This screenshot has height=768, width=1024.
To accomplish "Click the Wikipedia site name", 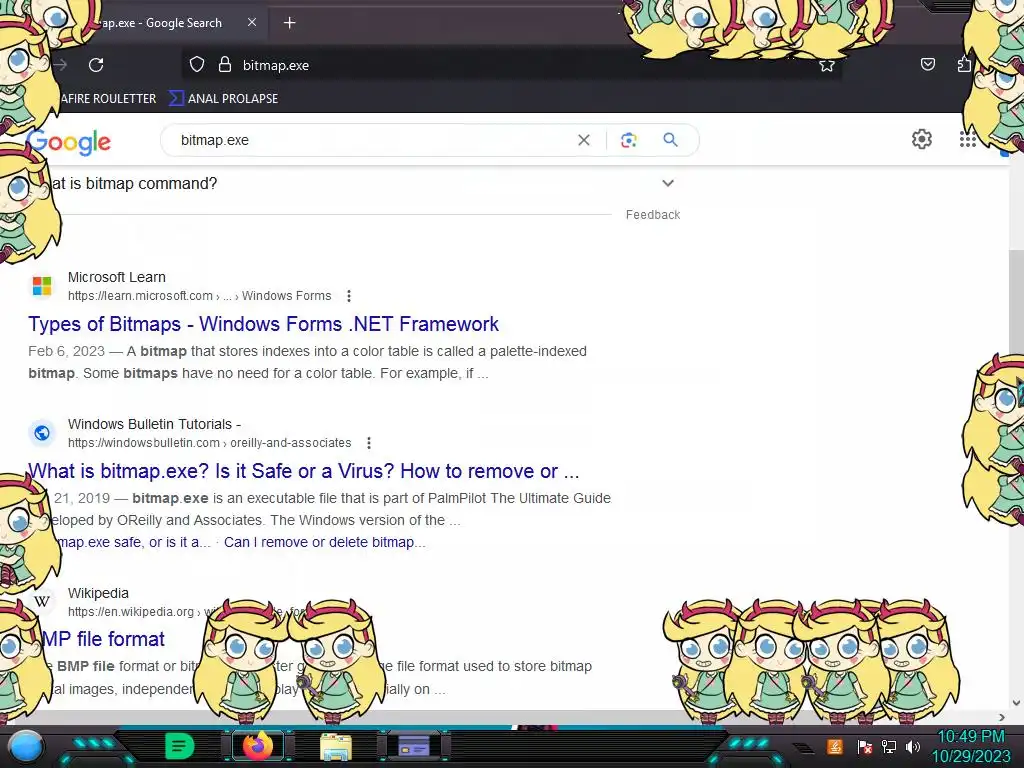I will [98, 593].
